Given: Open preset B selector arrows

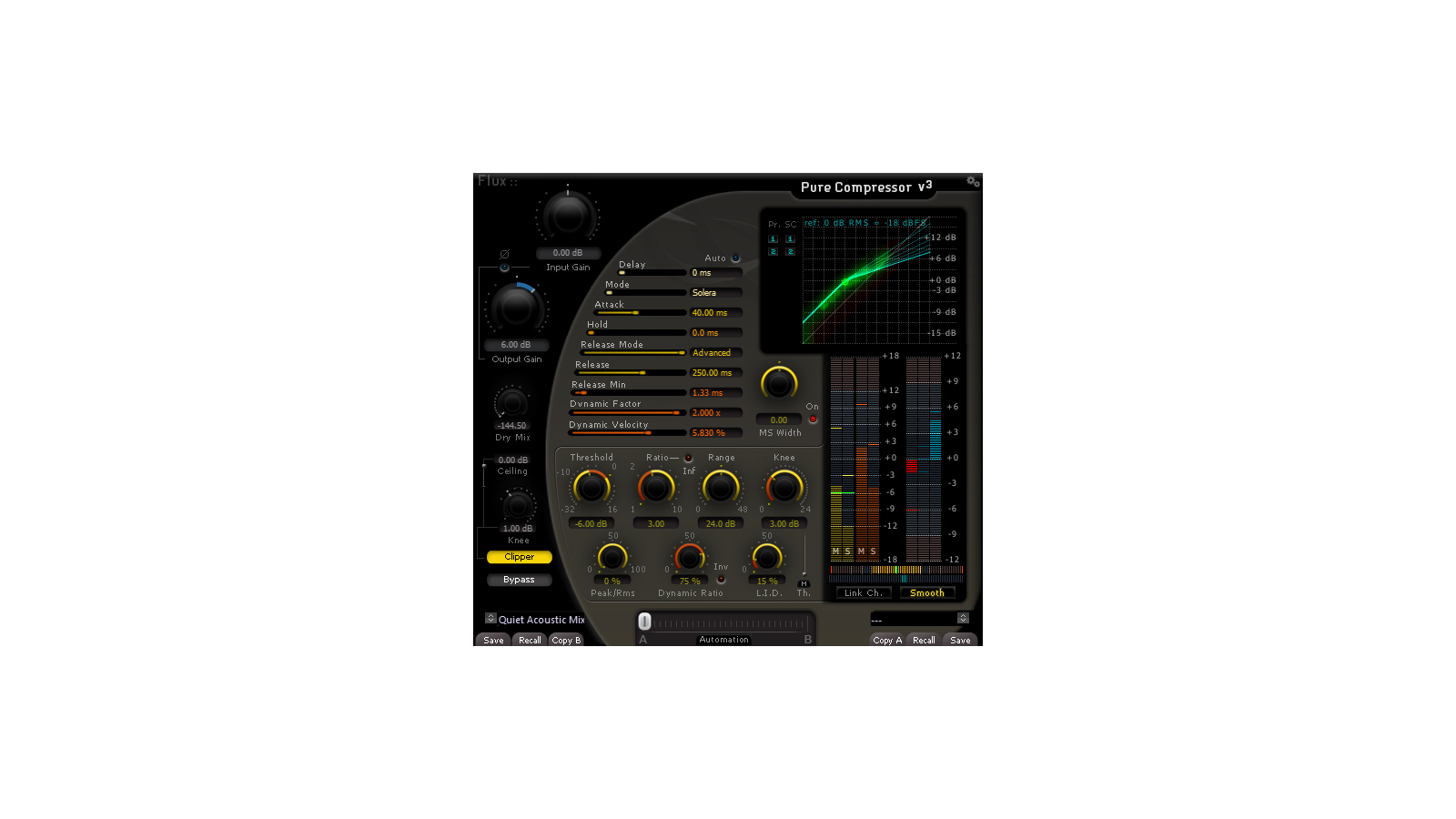Looking at the screenshot, I should (963, 619).
